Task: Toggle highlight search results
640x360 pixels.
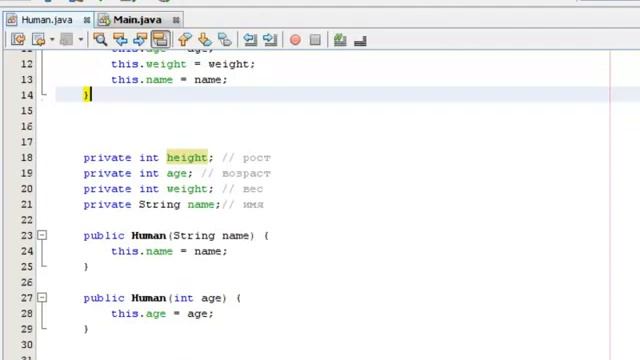Action: click(160, 40)
